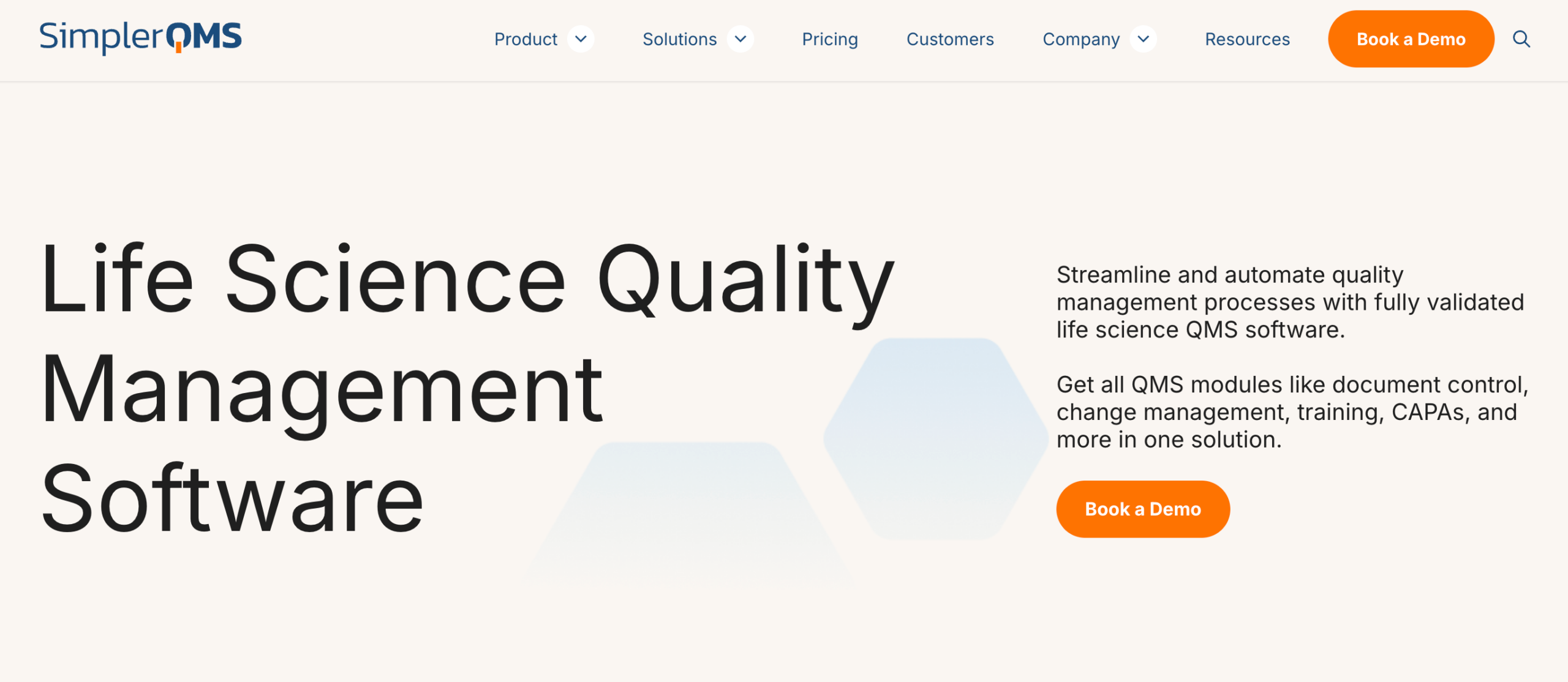
Task: Click the orange-accented Q in the logo
Action: (178, 38)
